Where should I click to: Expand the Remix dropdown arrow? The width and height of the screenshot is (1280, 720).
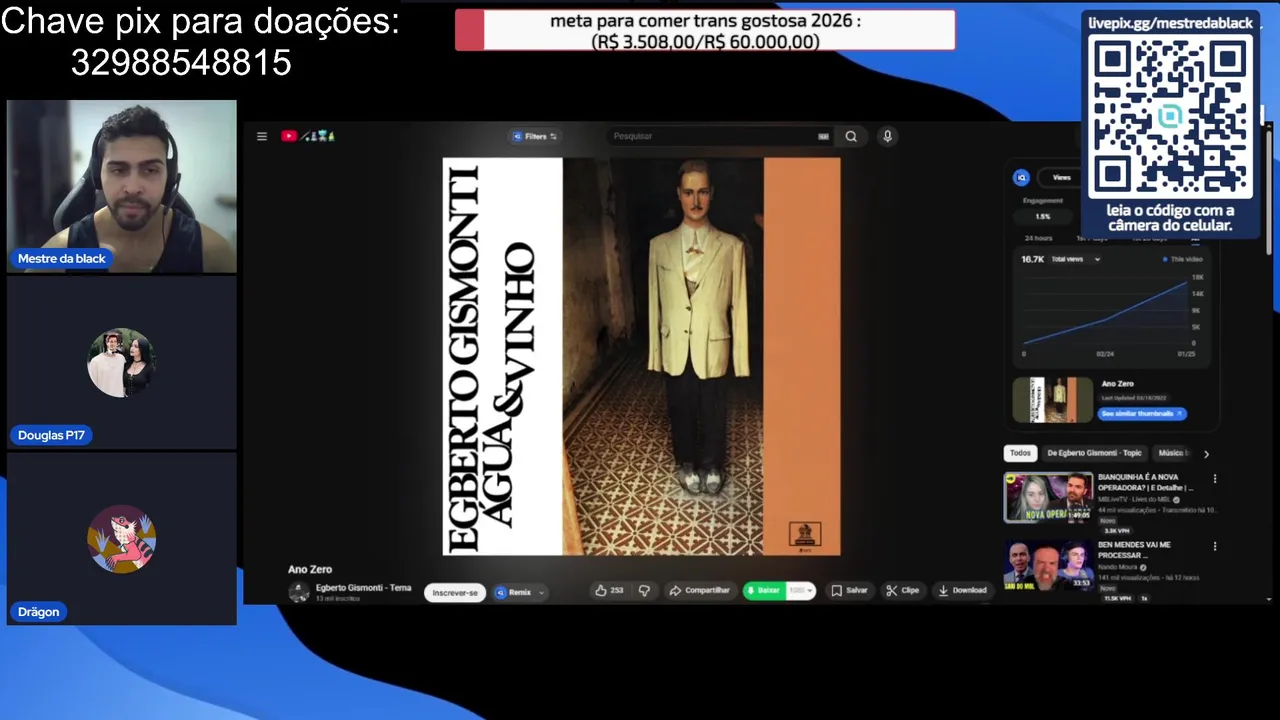(541, 592)
